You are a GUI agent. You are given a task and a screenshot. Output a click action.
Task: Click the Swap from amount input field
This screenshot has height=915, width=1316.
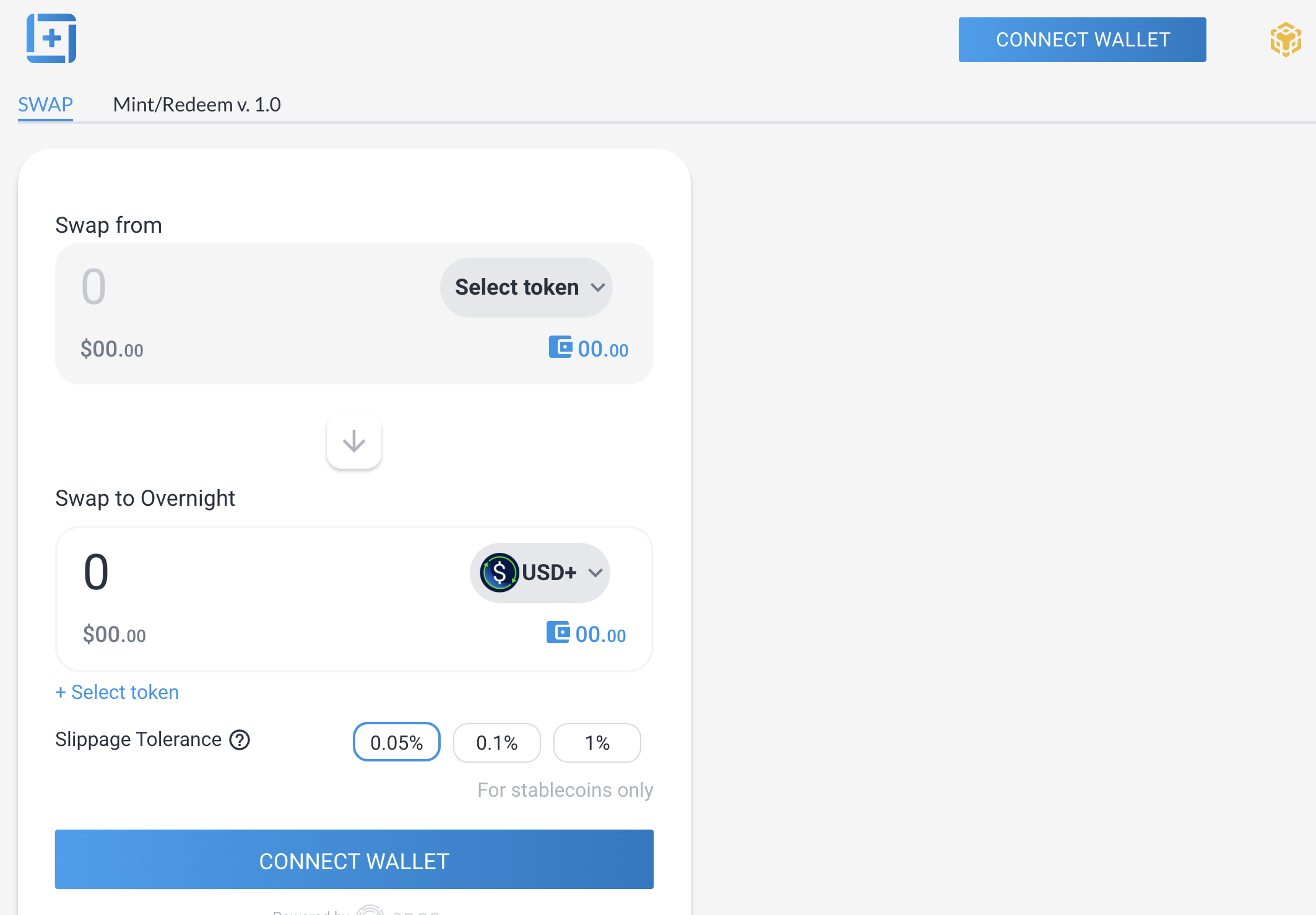pyautogui.click(x=248, y=287)
